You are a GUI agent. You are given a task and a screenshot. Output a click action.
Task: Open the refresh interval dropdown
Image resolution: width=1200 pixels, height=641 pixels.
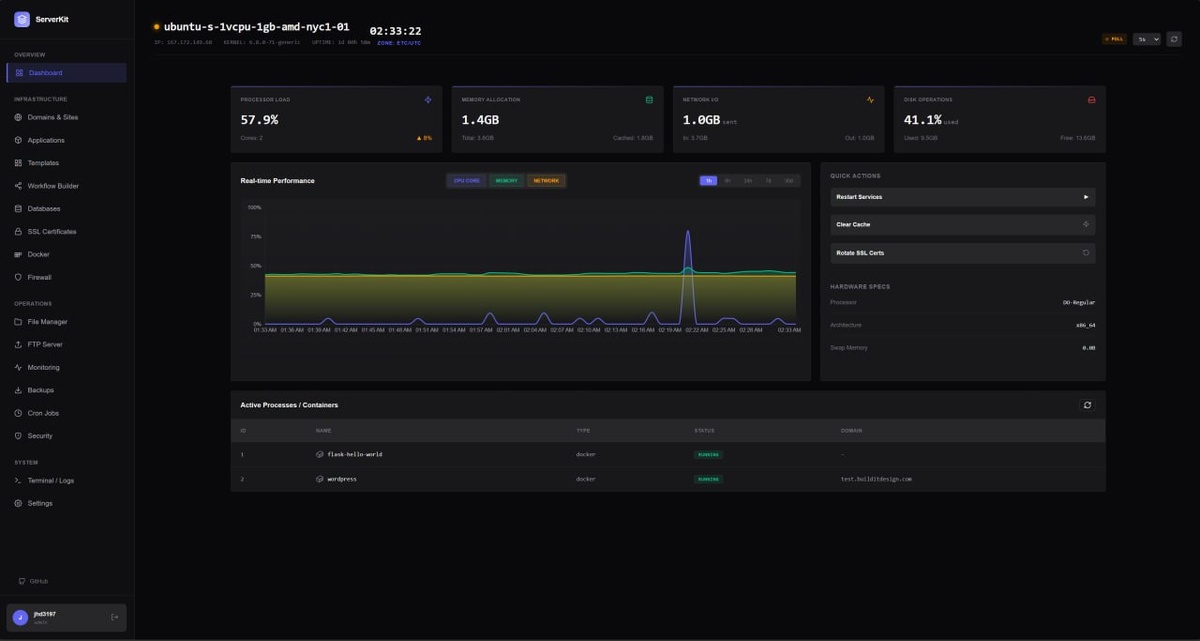(1146, 39)
